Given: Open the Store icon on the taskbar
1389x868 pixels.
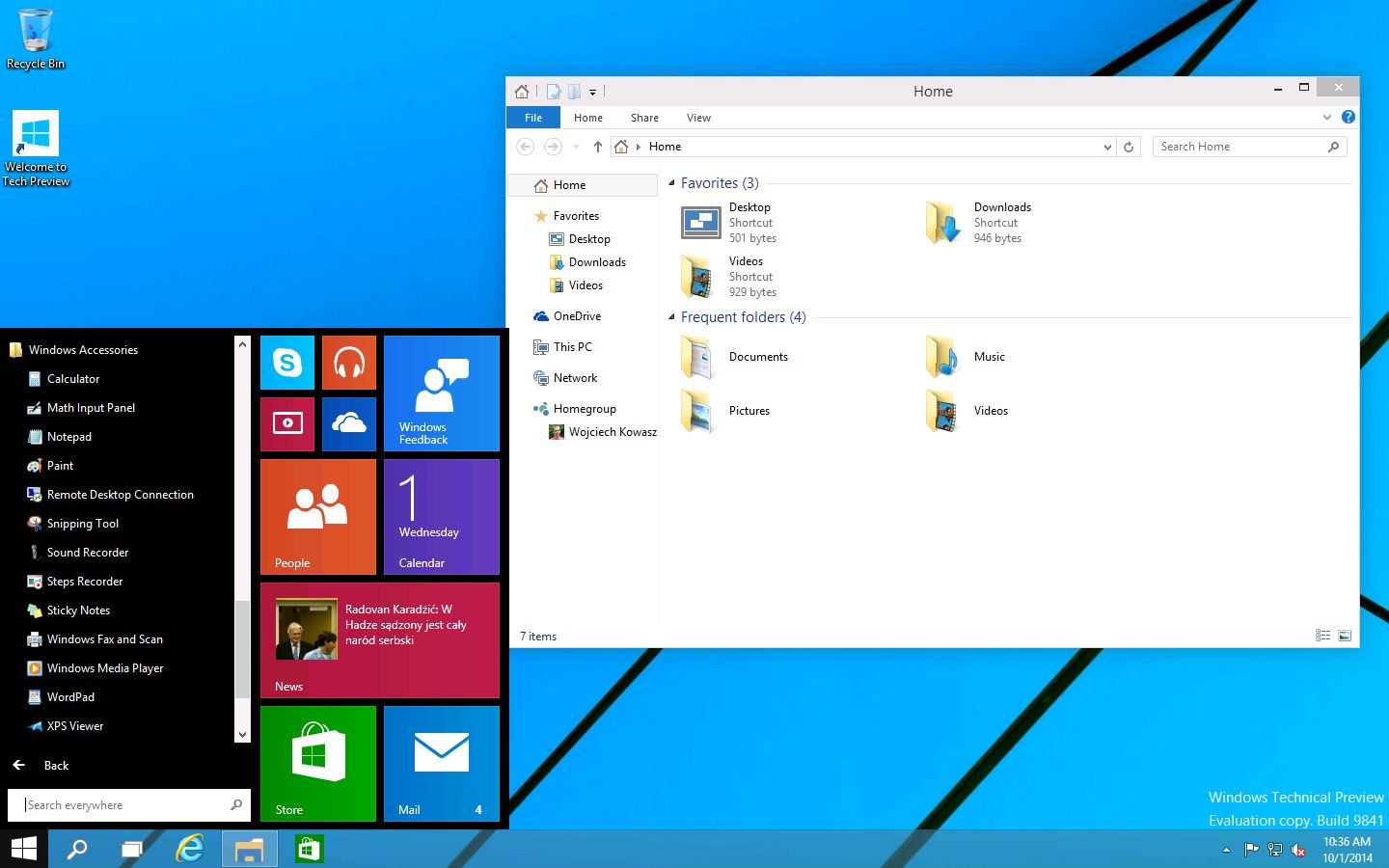Looking at the screenshot, I should (309, 849).
